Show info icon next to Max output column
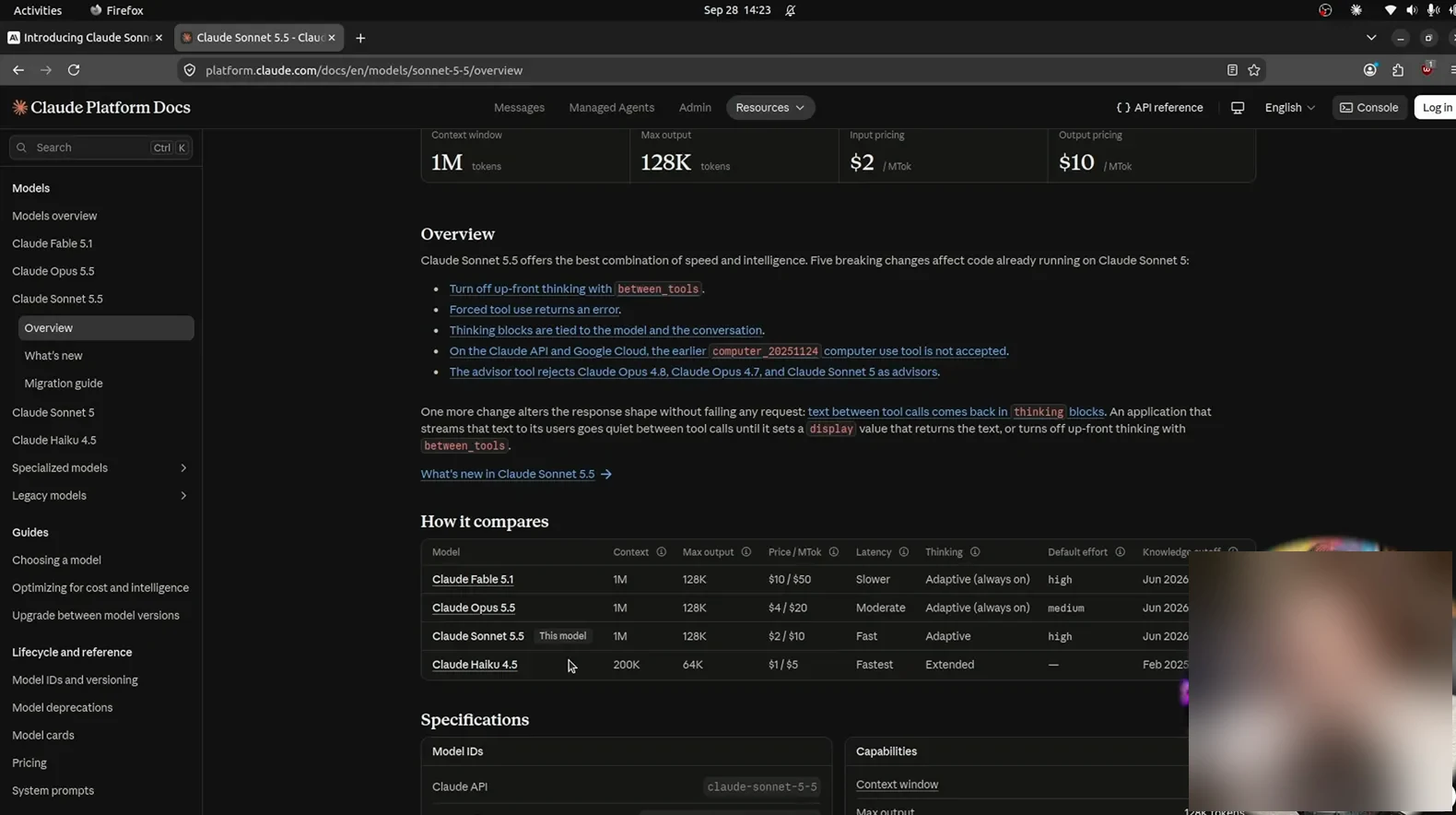 (x=746, y=552)
